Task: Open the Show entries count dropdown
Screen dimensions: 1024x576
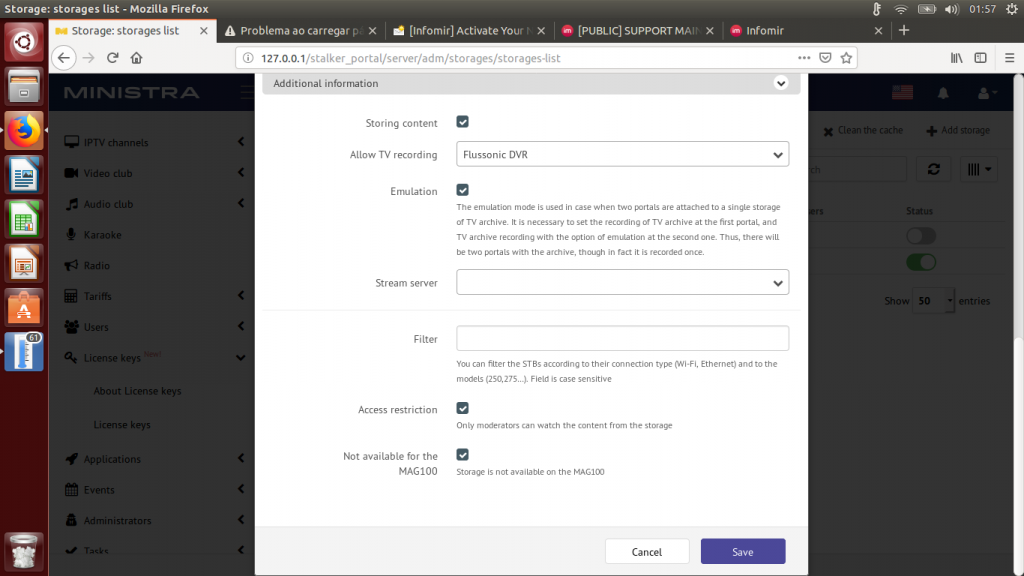Action: point(933,300)
